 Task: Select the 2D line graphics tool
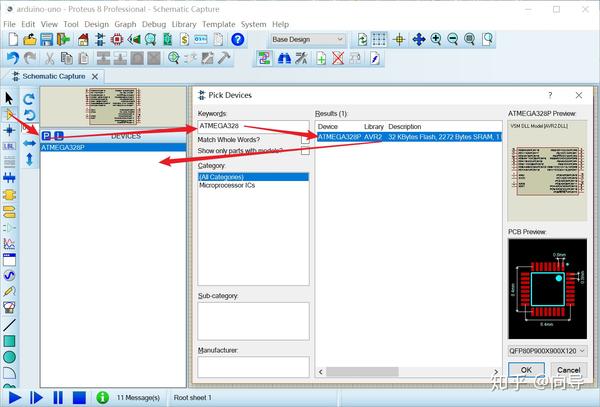pyautogui.click(x=9, y=325)
